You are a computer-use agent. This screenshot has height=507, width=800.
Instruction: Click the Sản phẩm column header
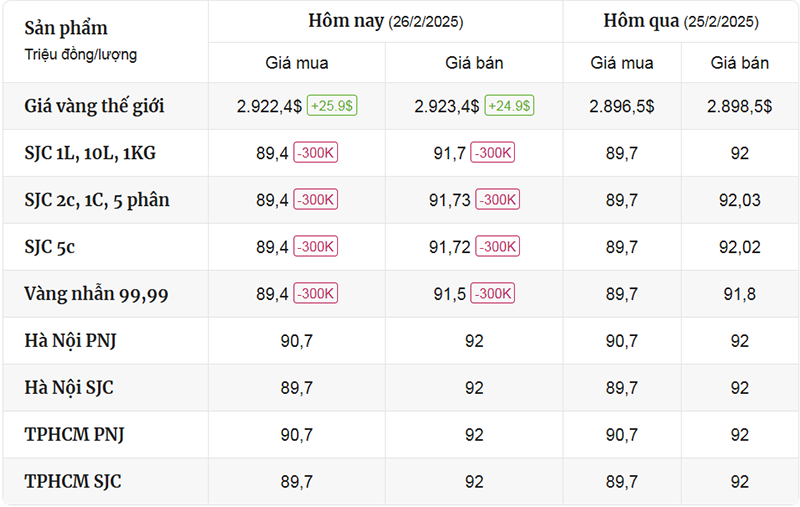point(66,28)
